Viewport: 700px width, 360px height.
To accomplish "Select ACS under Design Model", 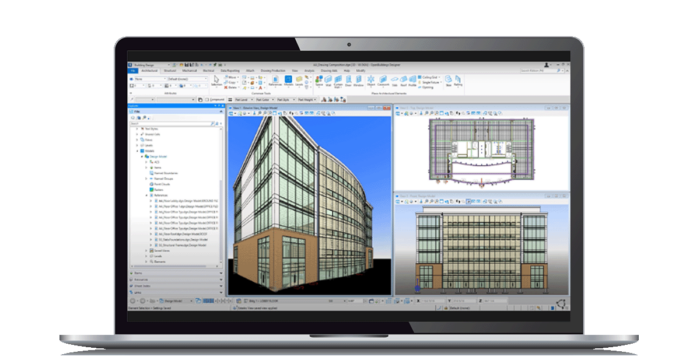I will click(154, 162).
